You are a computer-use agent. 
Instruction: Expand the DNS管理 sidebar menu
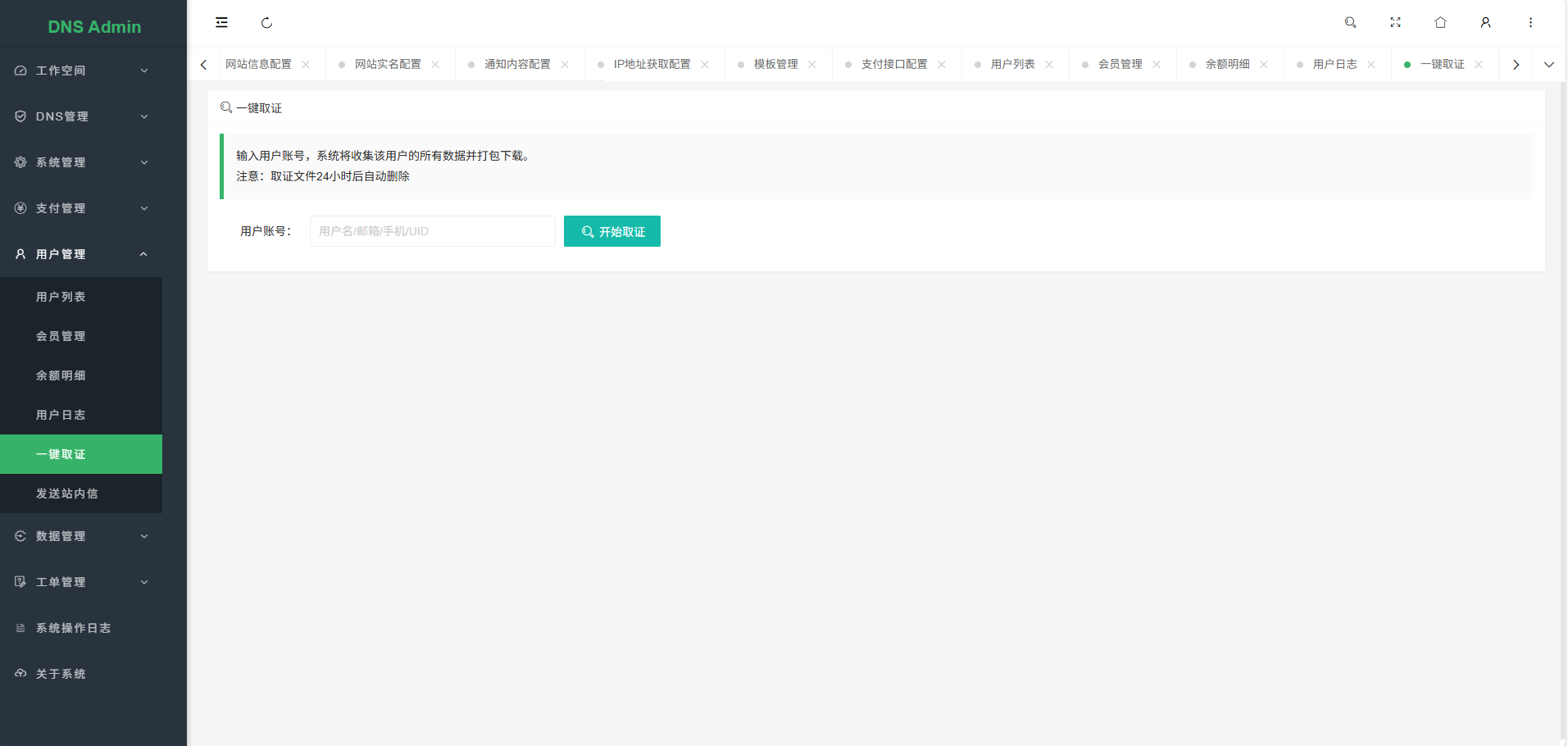pyautogui.click(x=82, y=116)
